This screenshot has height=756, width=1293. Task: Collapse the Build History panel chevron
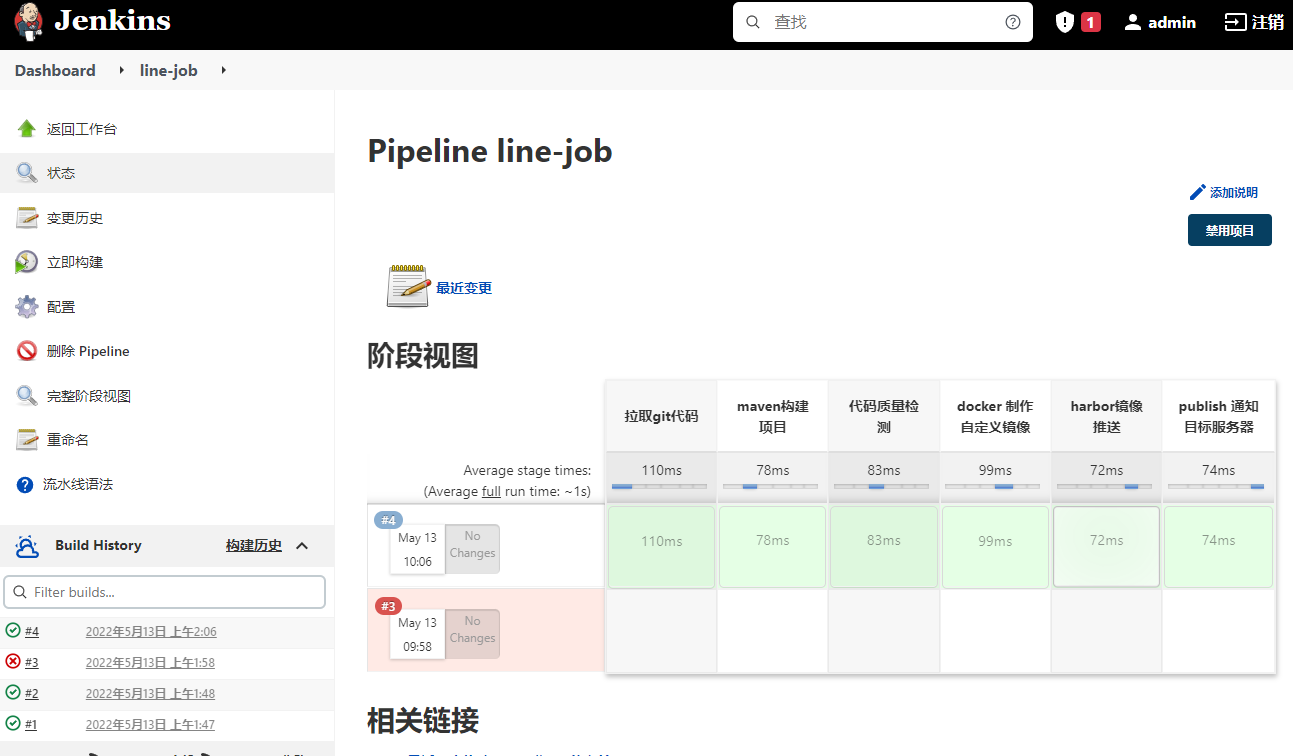pos(302,546)
